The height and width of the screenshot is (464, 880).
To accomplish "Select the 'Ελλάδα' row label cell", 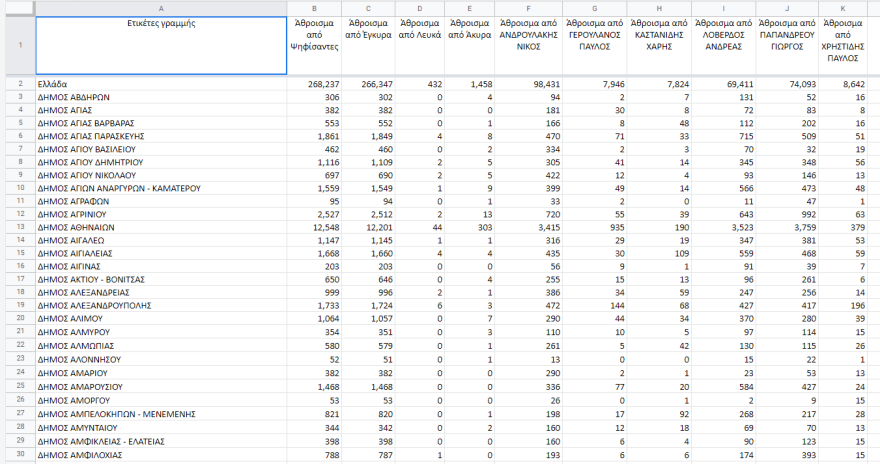I will pos(161,84).
